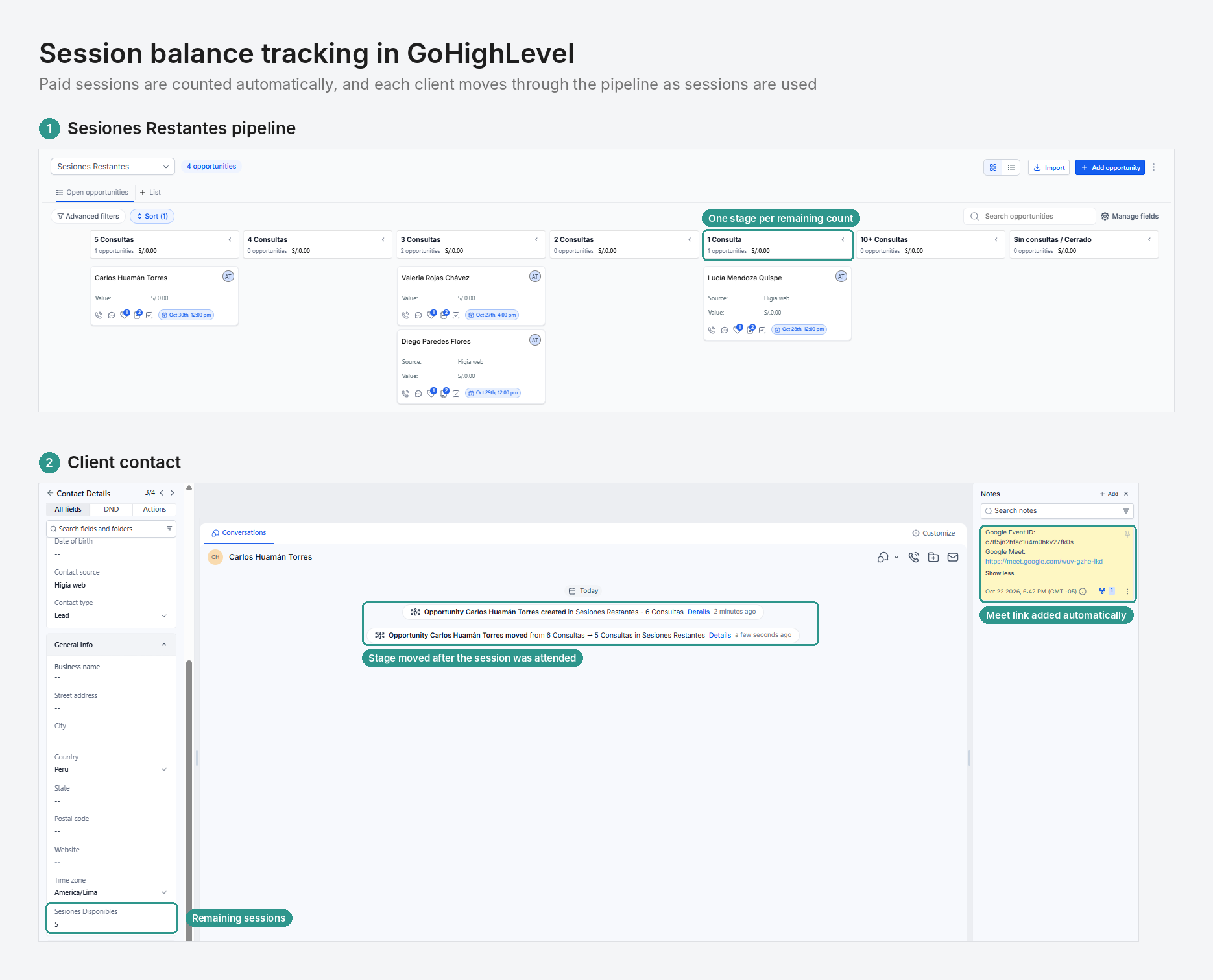1213x980 pixels.
Task: Collapse the Sin consultas / Cerrado column
Action: (x=1150, y=240)
